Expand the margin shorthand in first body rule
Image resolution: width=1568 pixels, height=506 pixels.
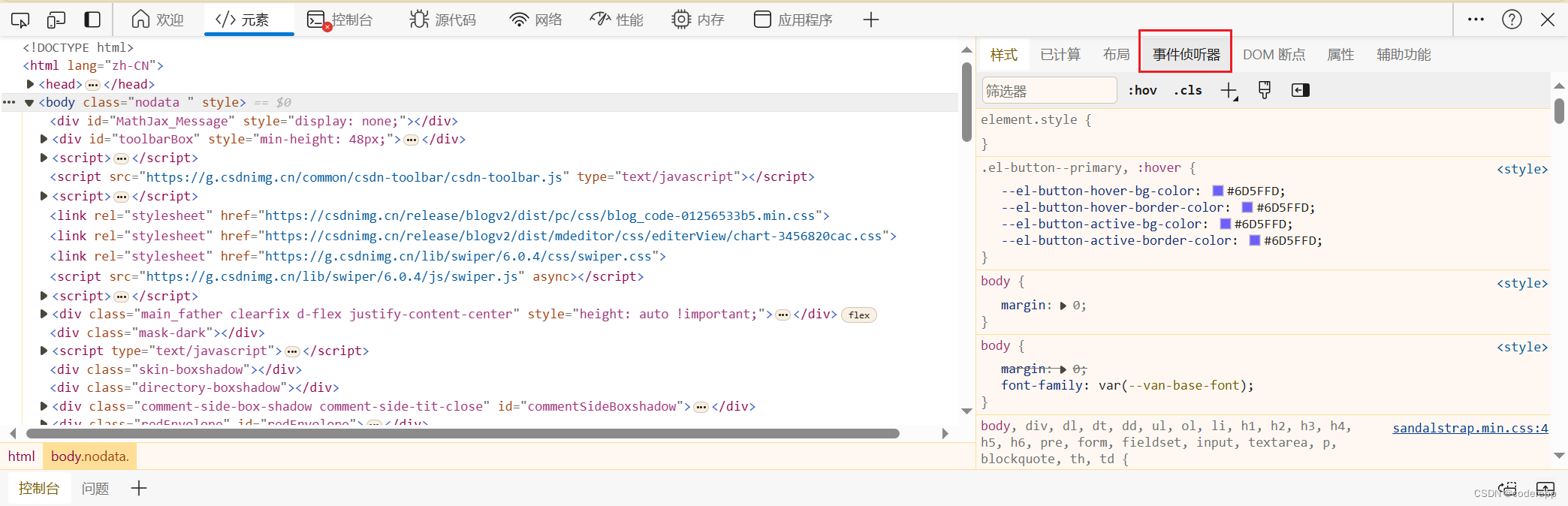[1063, 306]
